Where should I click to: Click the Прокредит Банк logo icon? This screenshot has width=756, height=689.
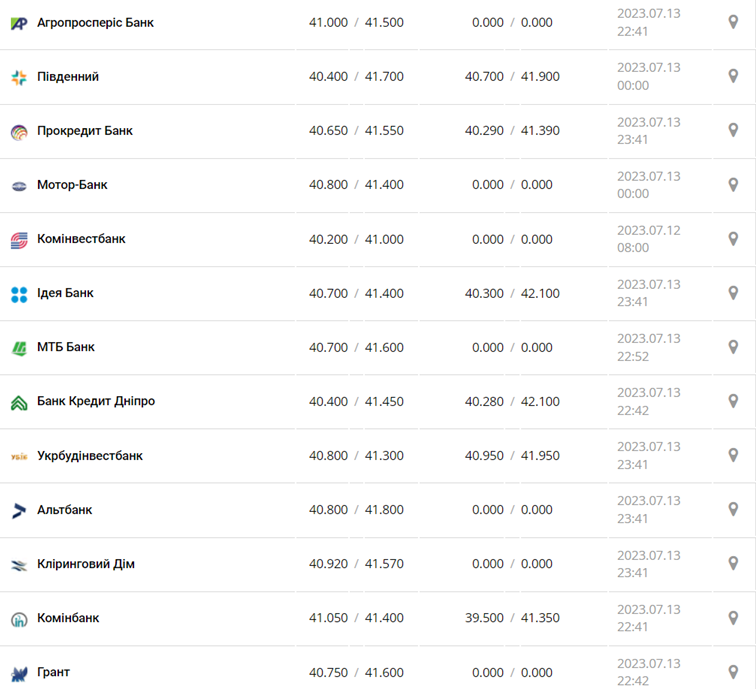click(x=19, y=132)
